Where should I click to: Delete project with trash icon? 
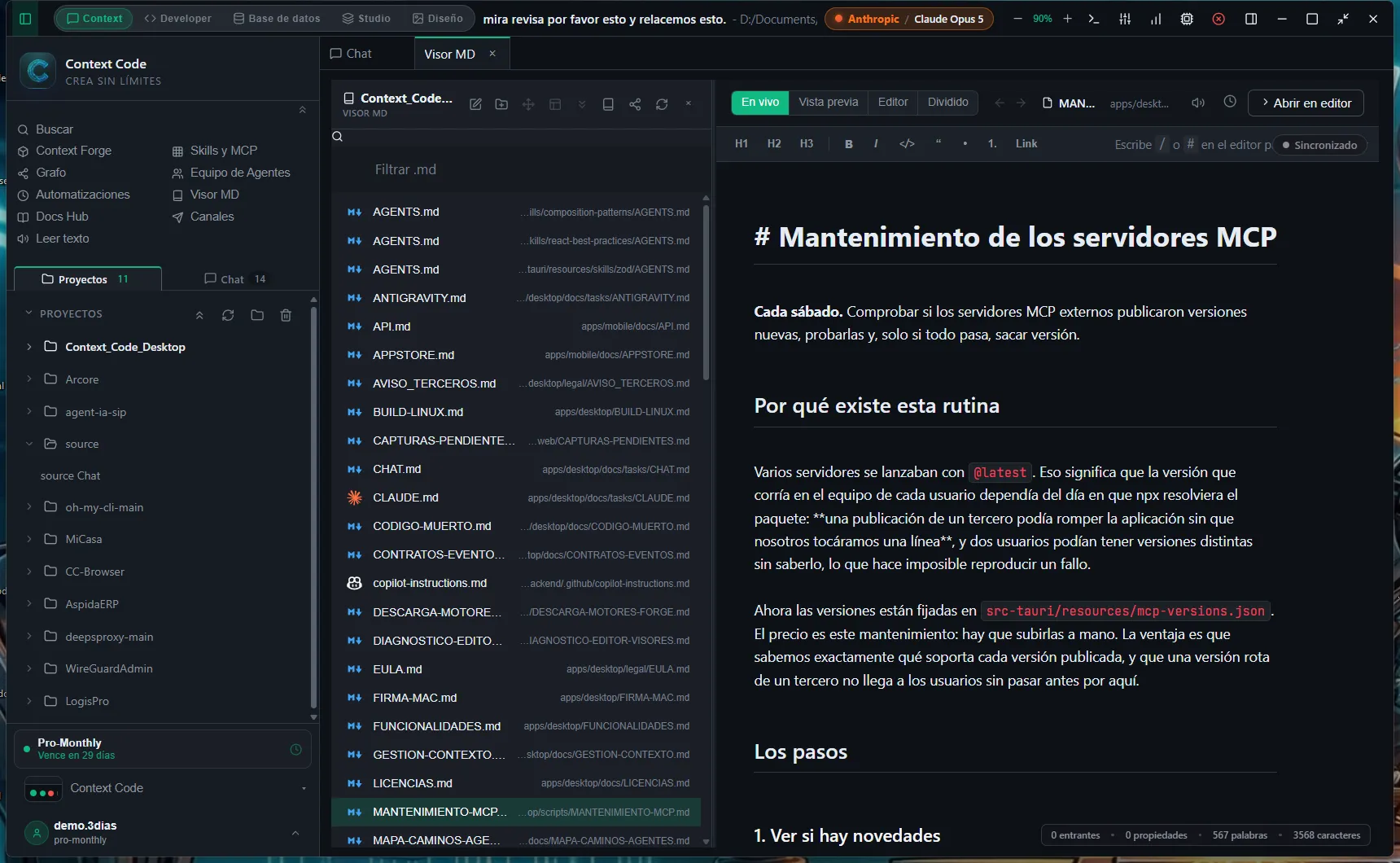(286, 315)
